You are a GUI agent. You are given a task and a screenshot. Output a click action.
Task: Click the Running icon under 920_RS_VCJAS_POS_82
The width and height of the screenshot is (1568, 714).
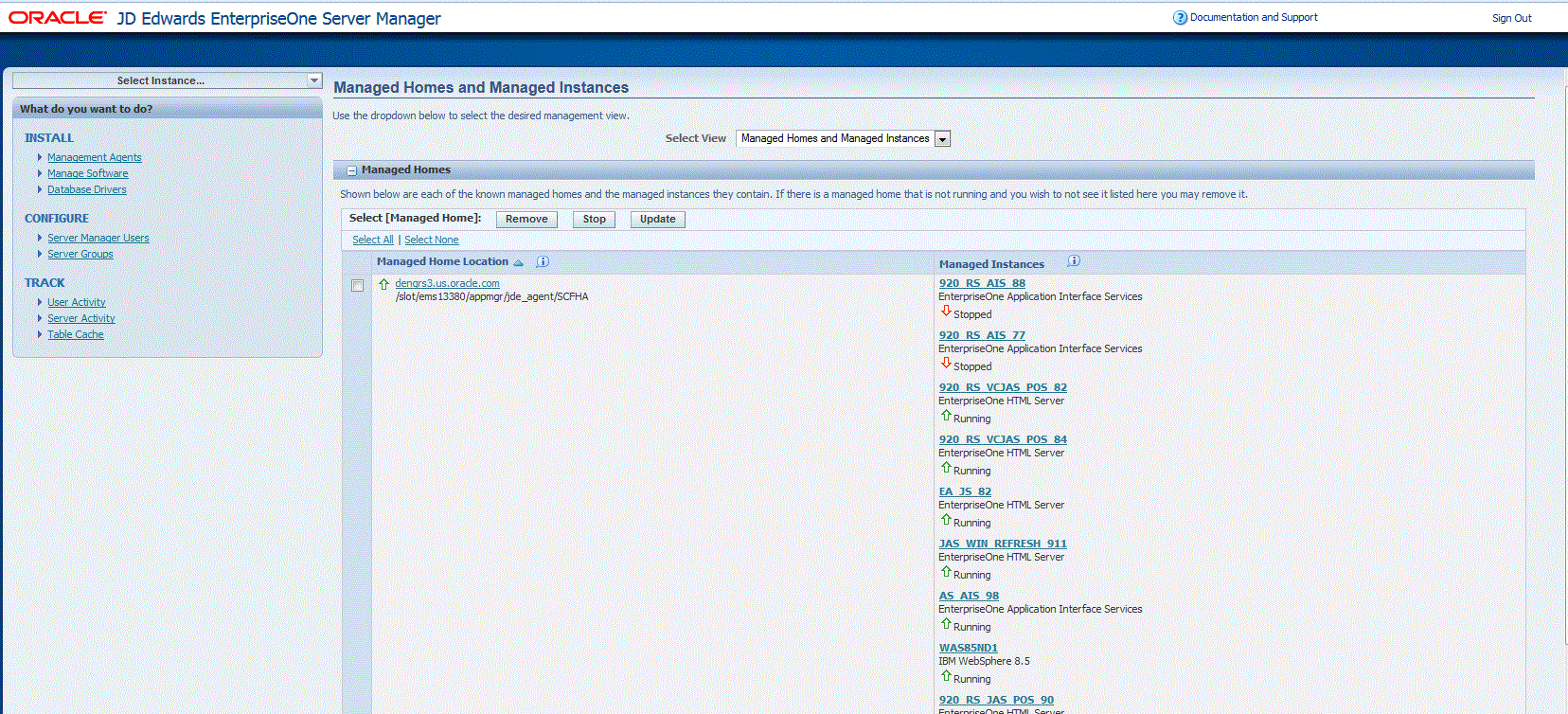click(946, 416)
